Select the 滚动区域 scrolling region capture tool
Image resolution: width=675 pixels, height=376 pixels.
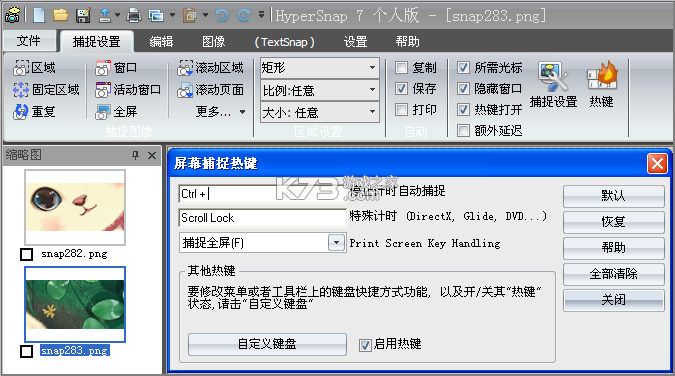coord(211,68)
